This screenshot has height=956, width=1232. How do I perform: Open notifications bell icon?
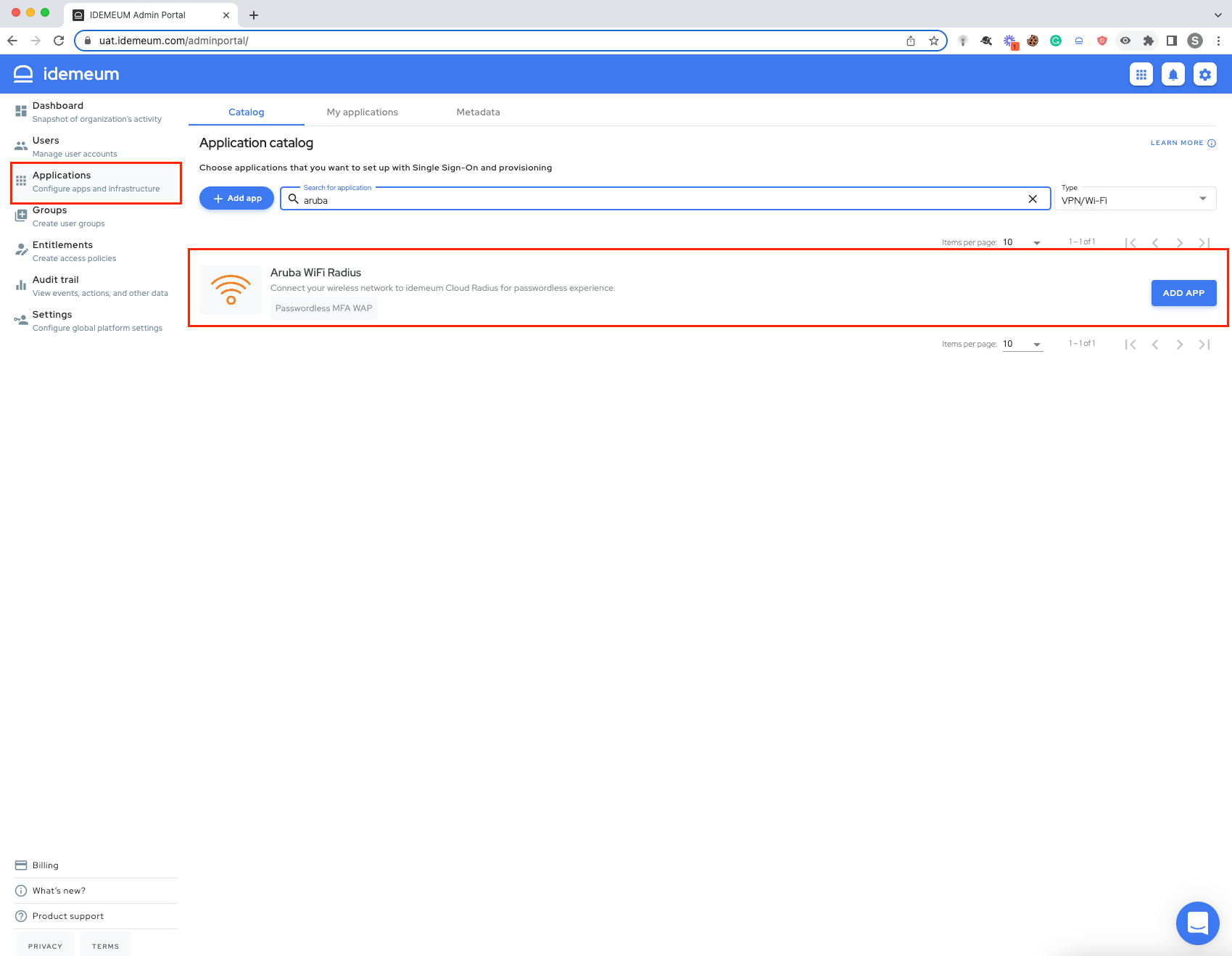click(1173, 74)
